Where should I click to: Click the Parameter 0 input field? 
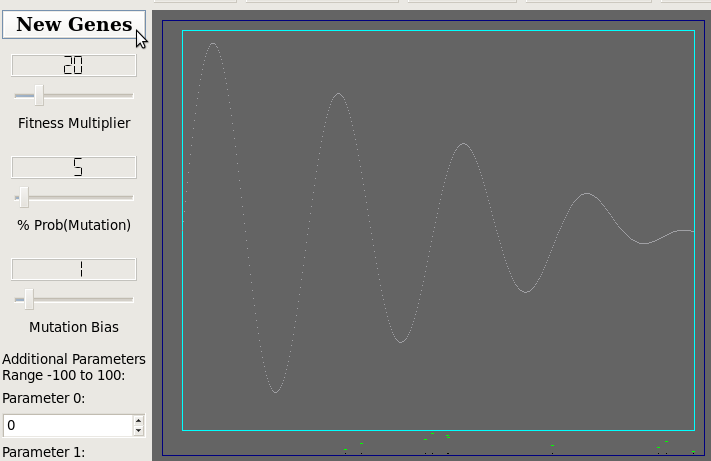click(68, 425)
